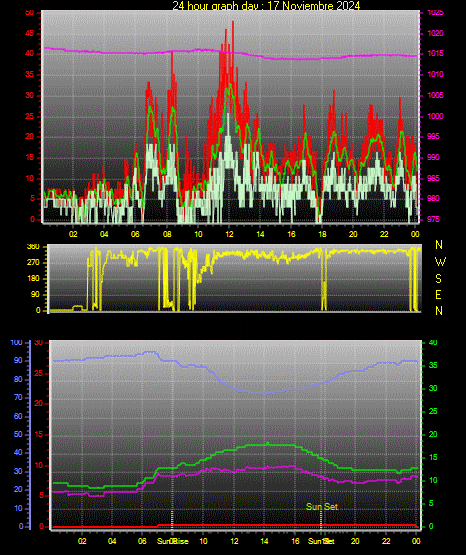Click the blue 50 humidity axis label

click(18, 434)
